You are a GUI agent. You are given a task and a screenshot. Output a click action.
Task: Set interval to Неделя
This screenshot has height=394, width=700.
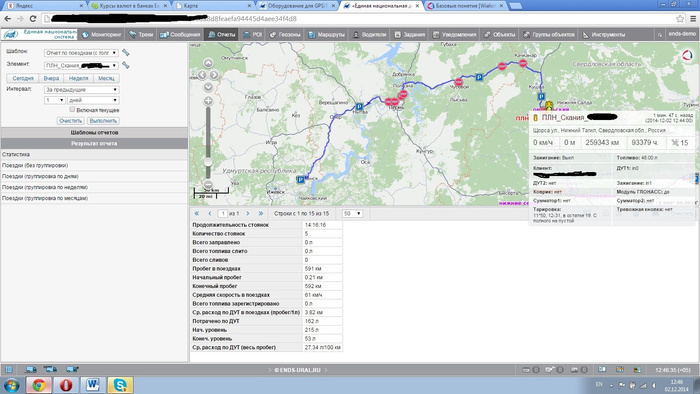[78, 78]
